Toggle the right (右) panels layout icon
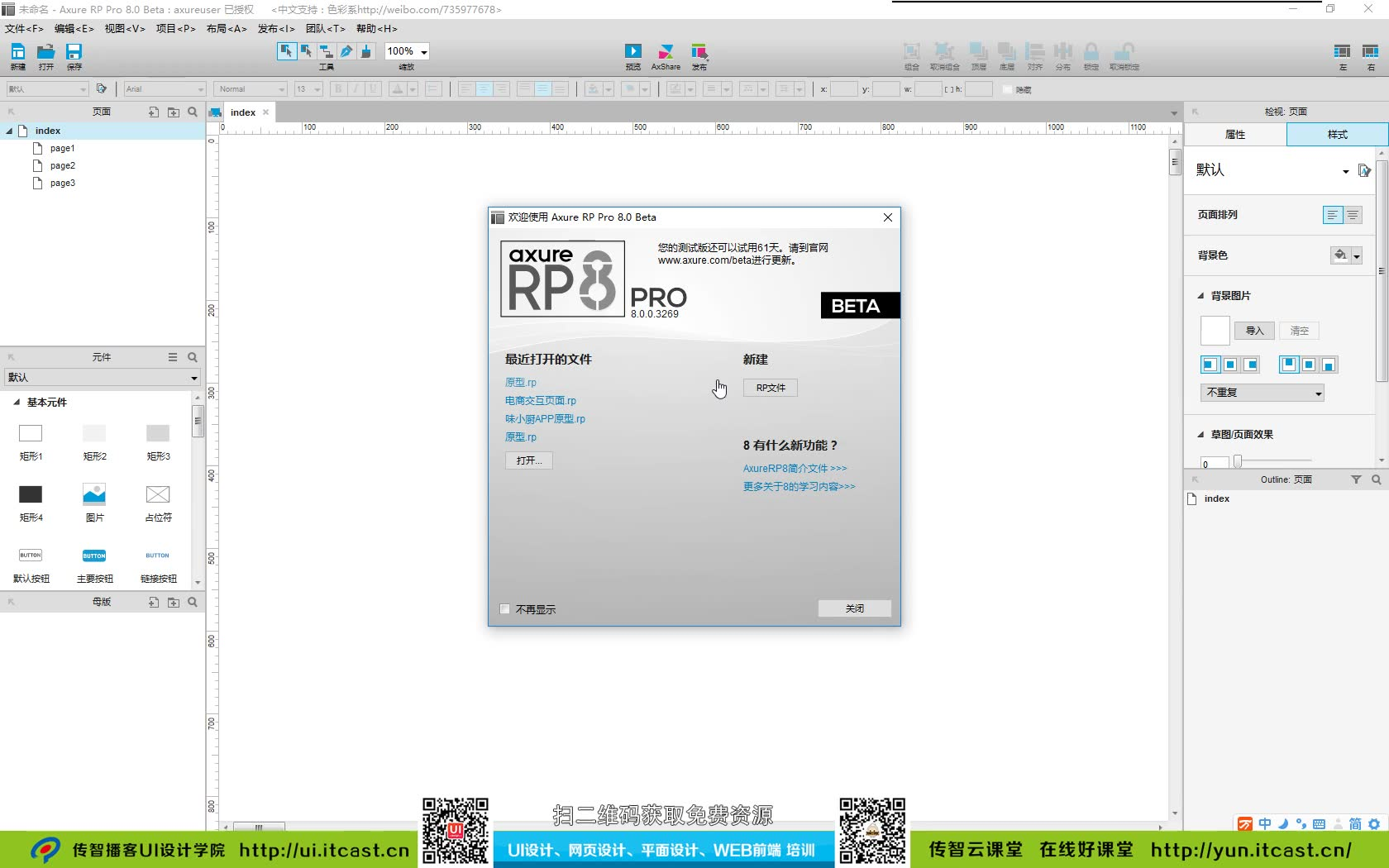1389x868 pixels. [x=1371, y=51]
